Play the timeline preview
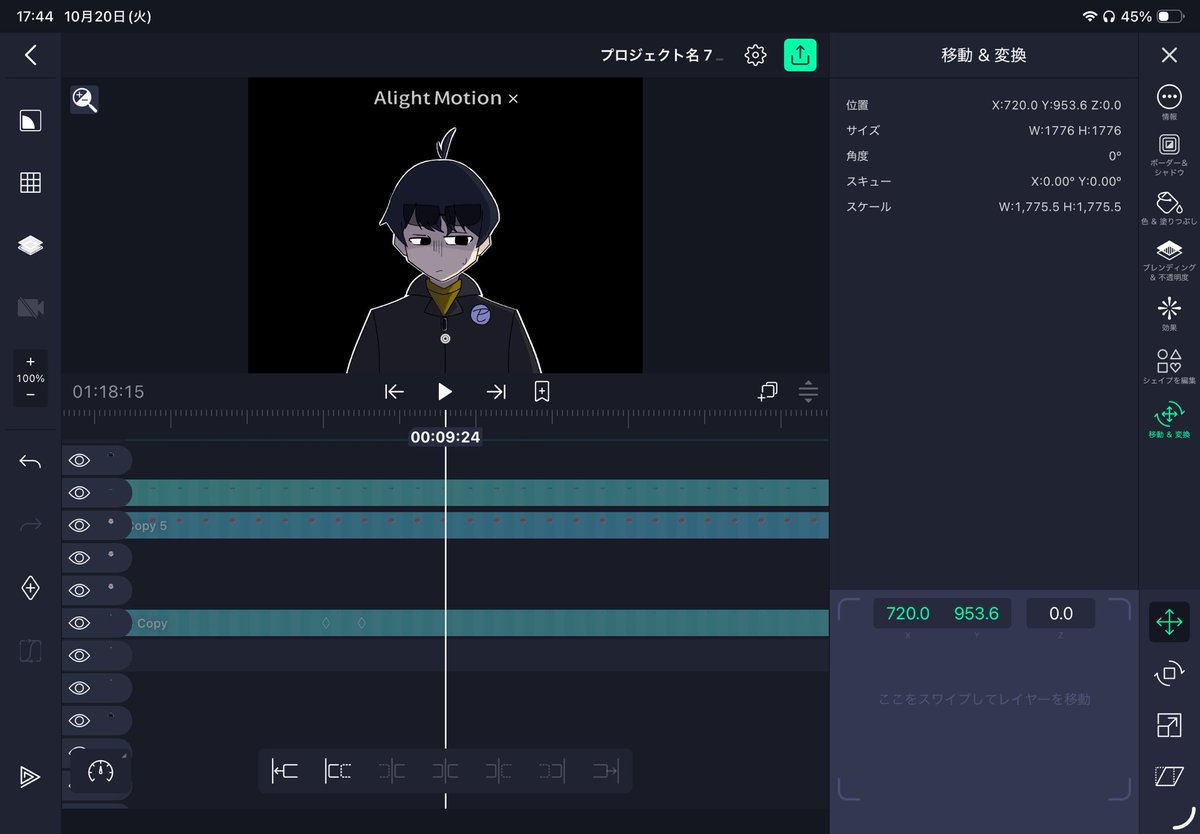 click(445, 392)
